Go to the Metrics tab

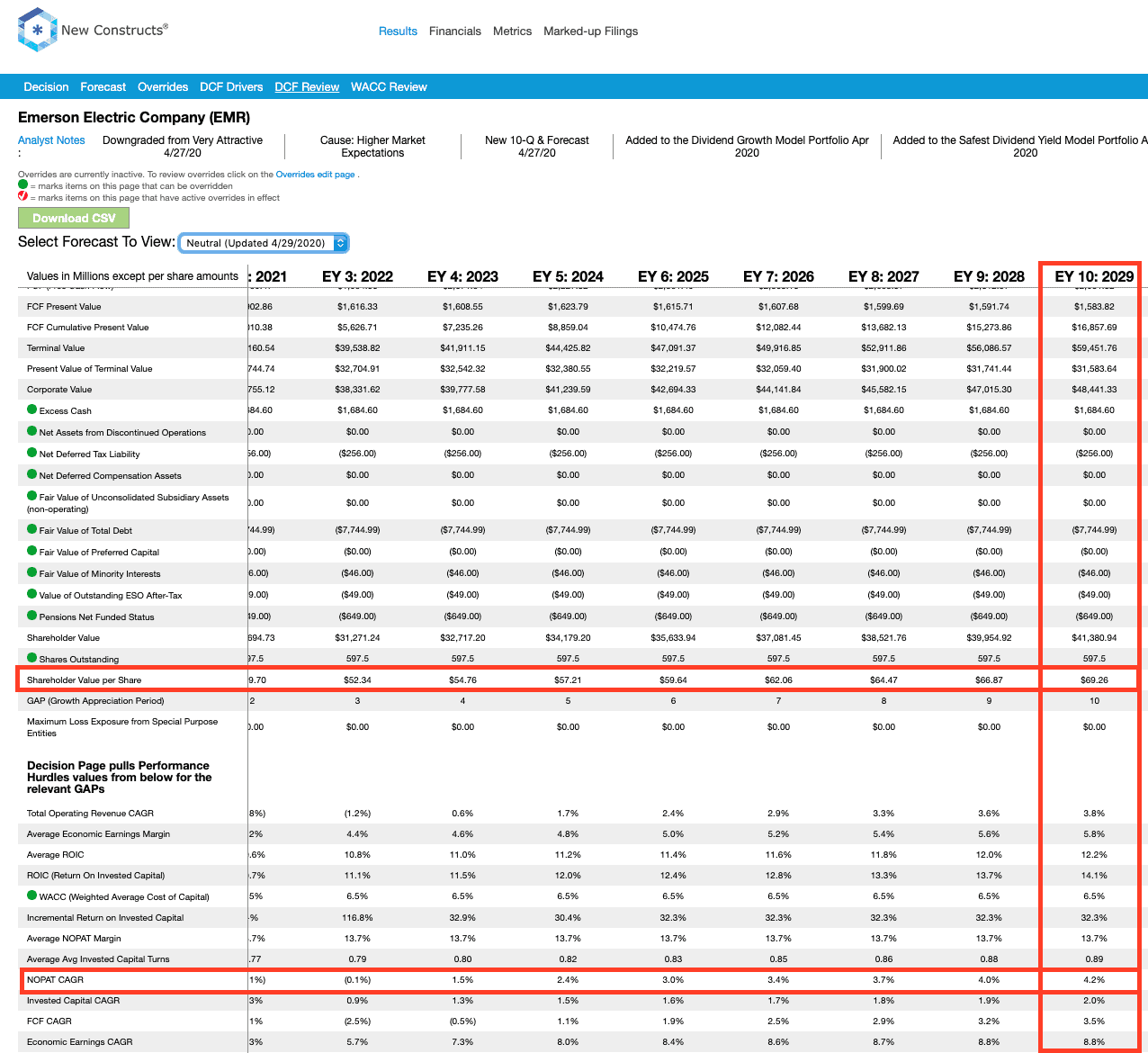pyautogui.click(x=513, y=31)
